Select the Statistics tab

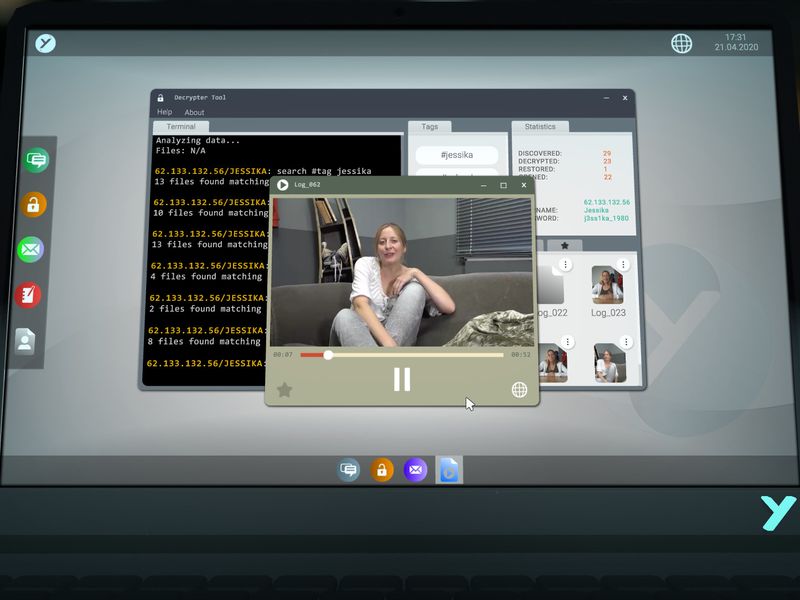point(540,127)
